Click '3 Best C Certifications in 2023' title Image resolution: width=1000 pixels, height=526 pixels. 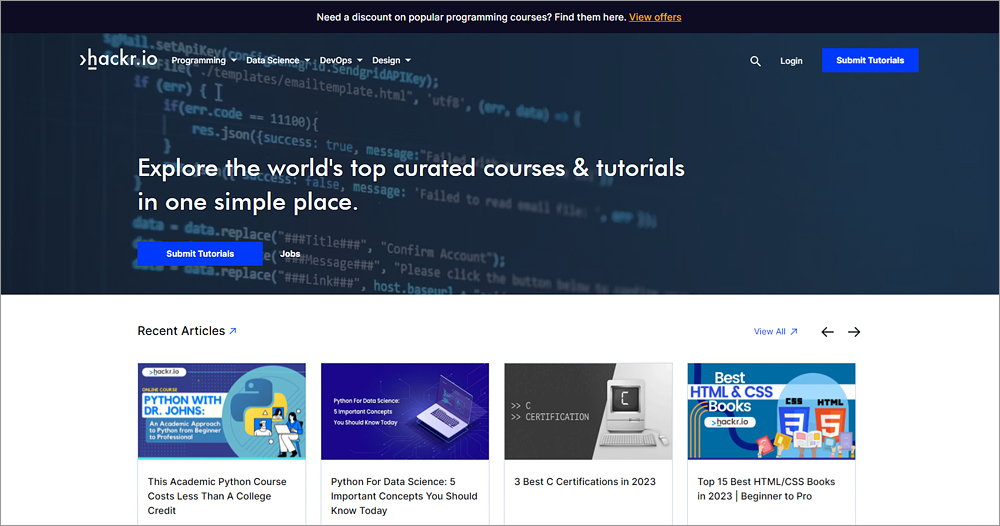pos(585,482)
